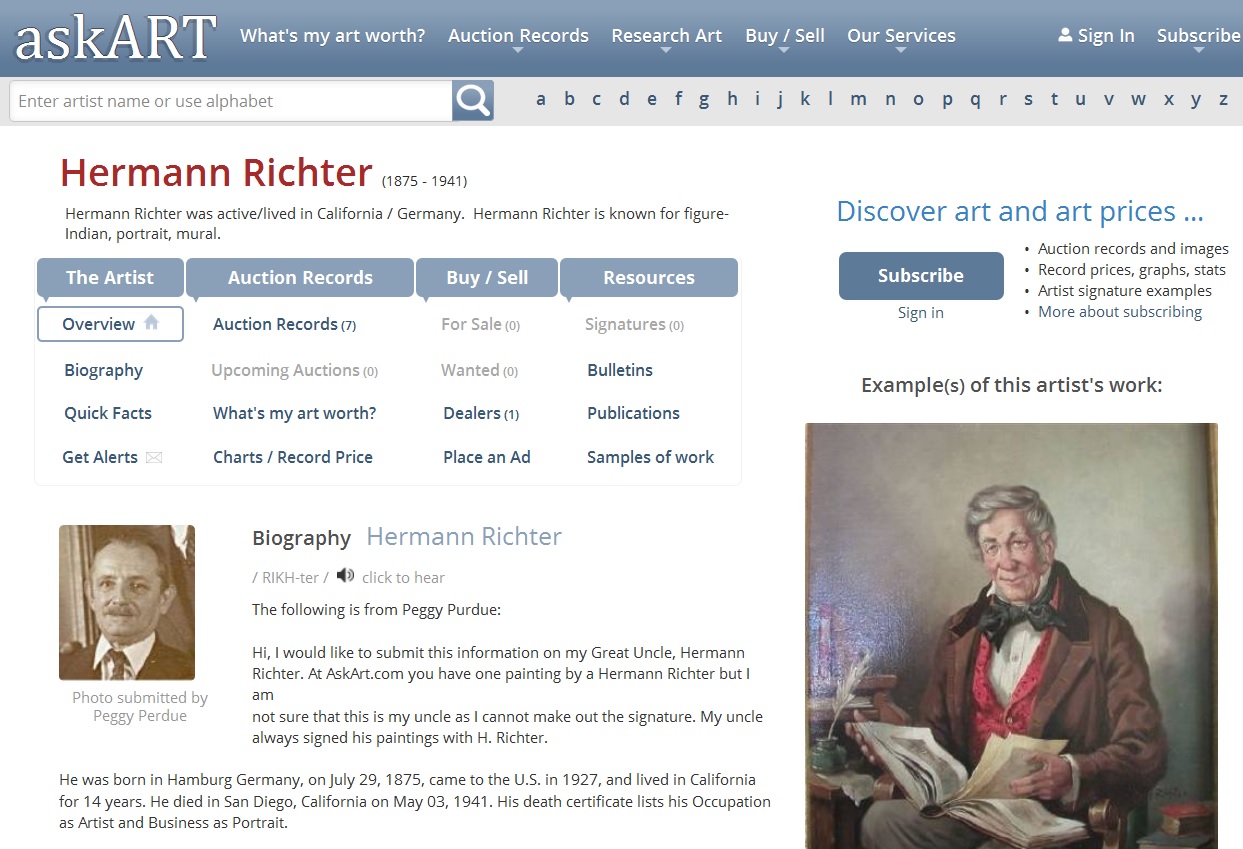Browse artists starting with letter t

tap(1054, 99)
